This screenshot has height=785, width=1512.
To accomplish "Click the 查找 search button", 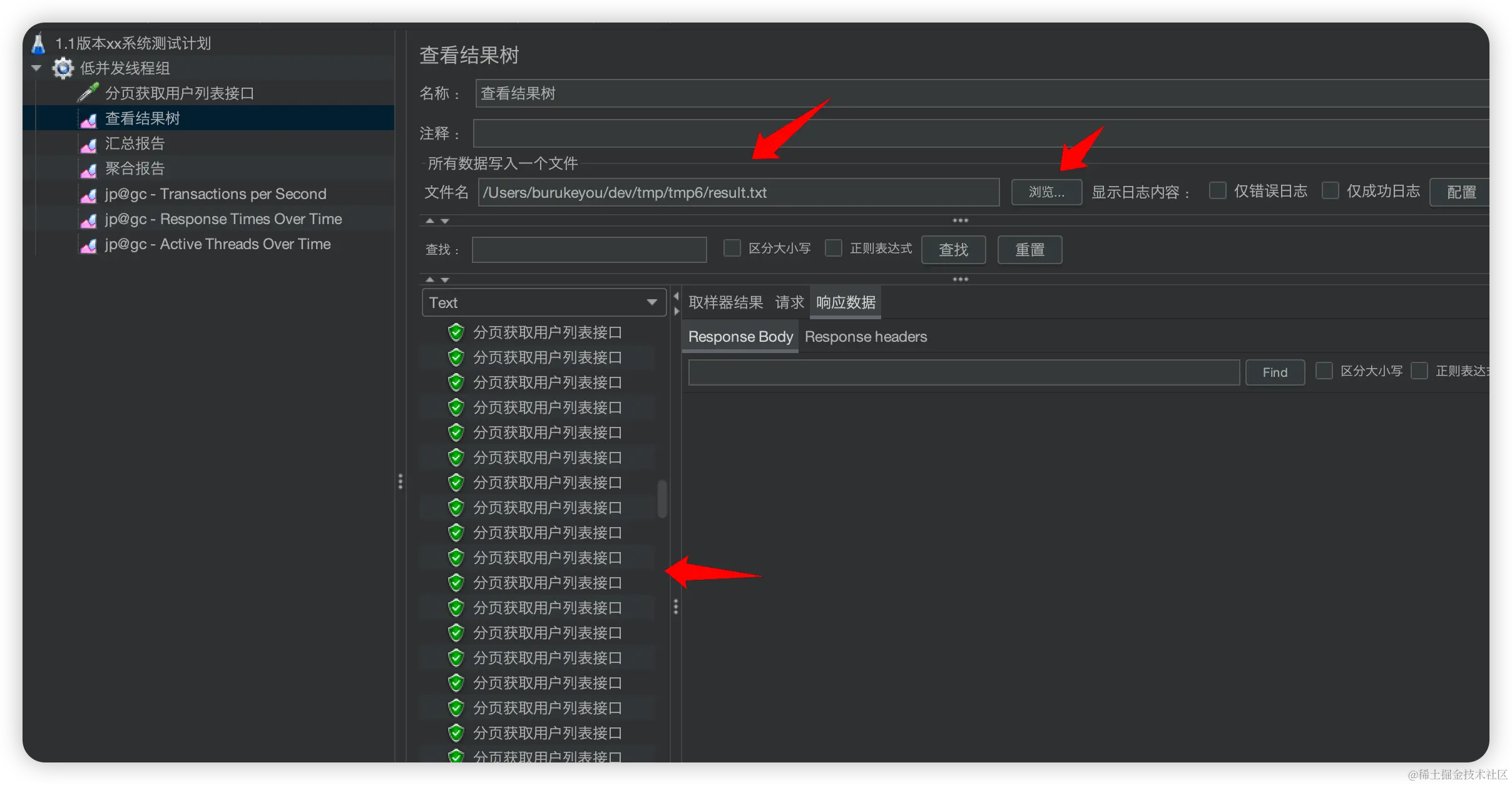I will 953,250.
